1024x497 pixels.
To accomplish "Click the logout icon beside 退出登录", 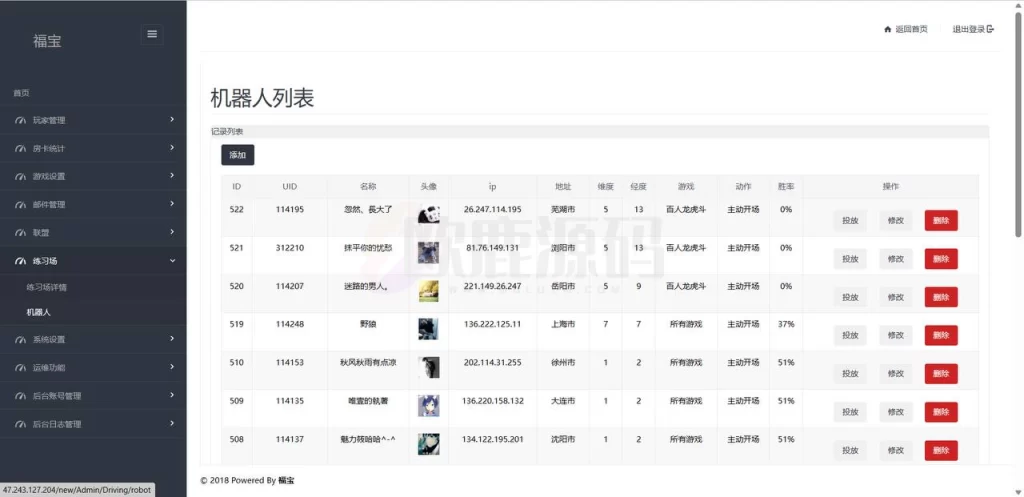I will click(x=990, y=29).
